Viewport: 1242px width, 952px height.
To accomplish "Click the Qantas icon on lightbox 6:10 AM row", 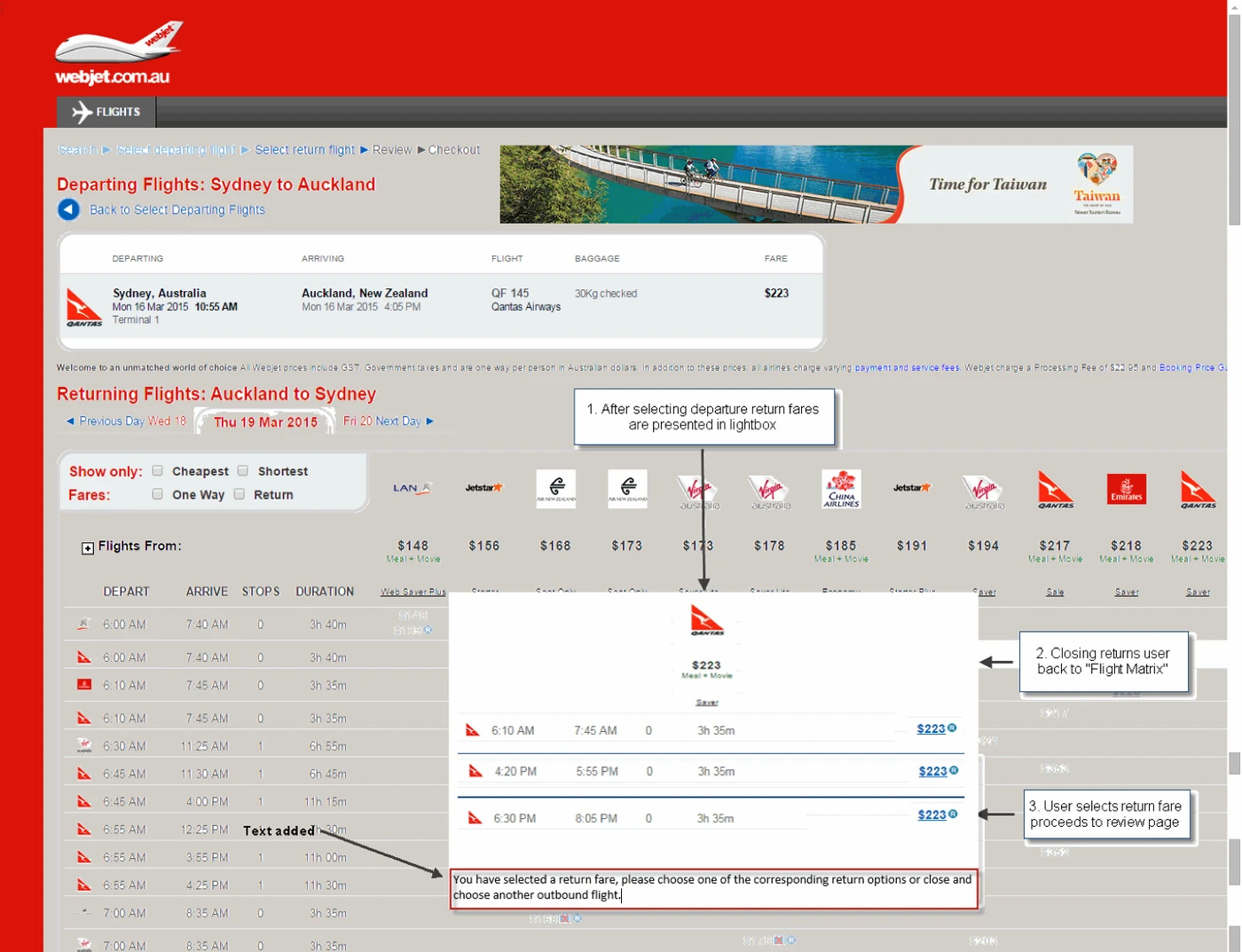I will [473, 730].
